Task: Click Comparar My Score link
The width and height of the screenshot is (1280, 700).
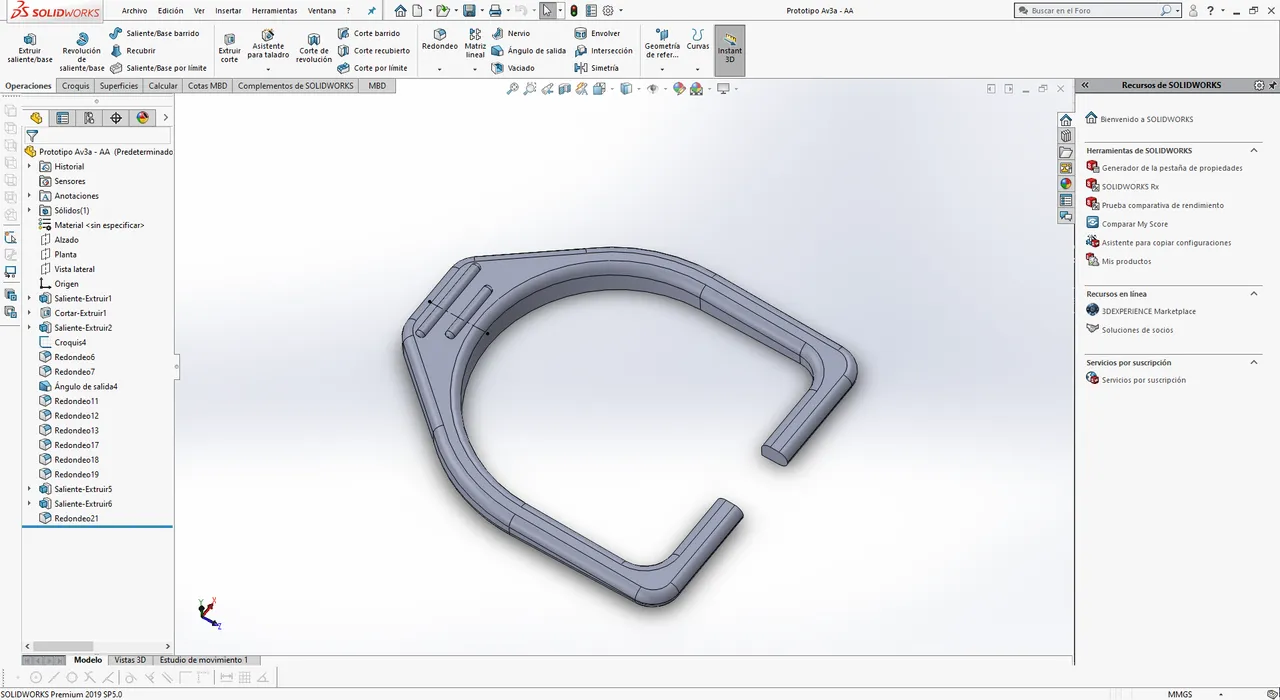Action: tap(1135, 224)
